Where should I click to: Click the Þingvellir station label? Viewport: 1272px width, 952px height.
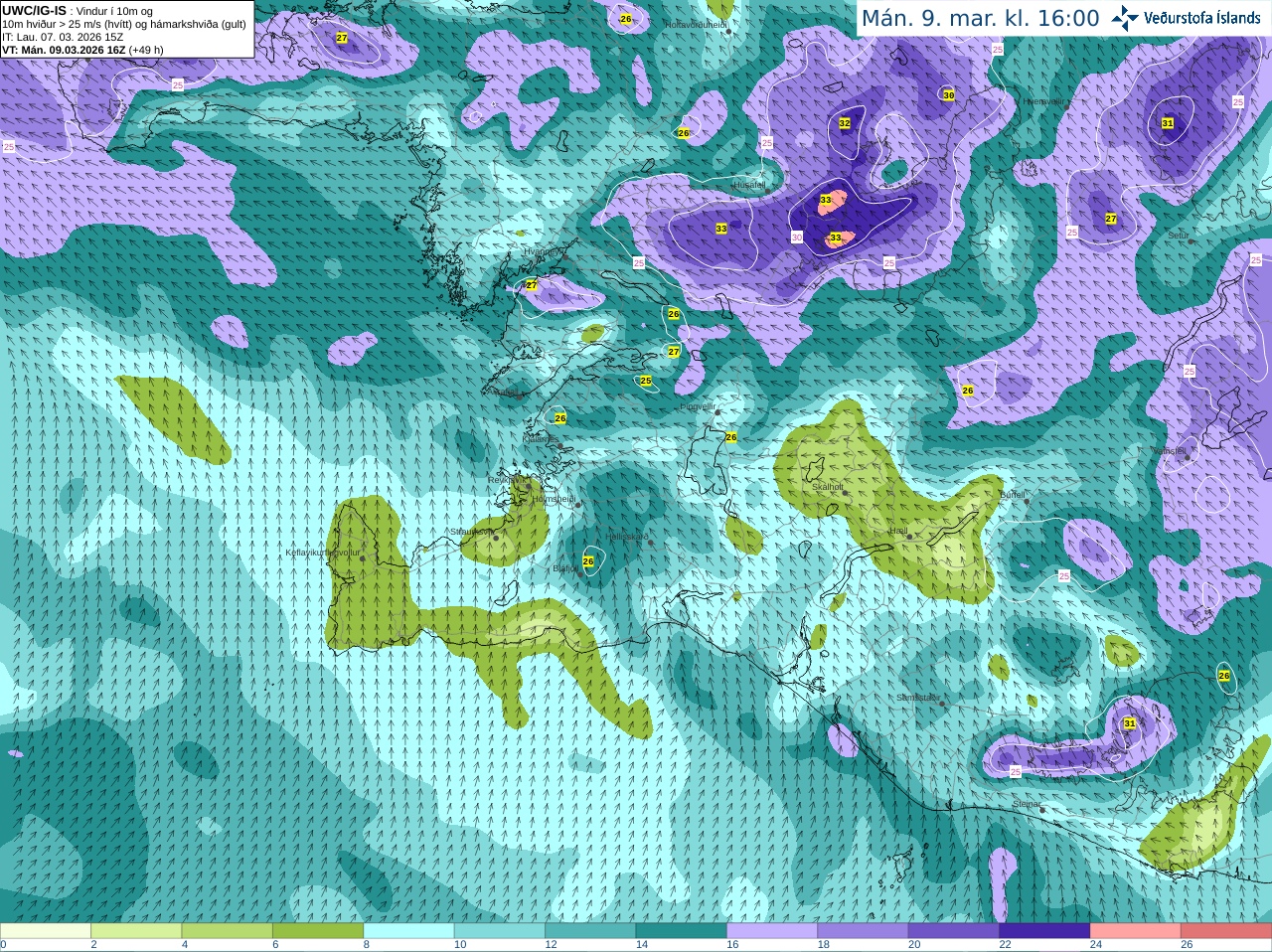[697, 406]
